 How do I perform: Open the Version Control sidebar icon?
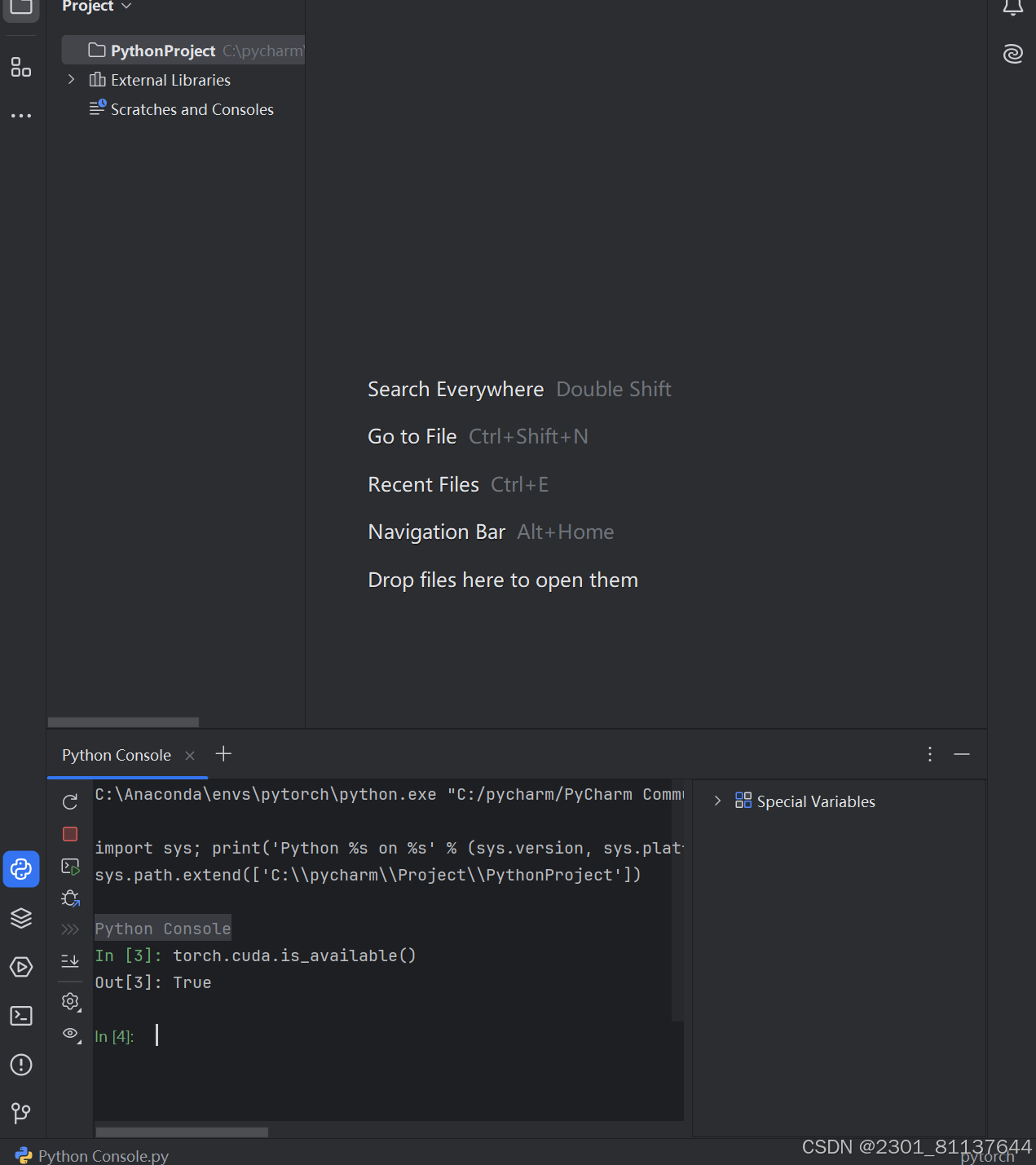(21, 1113)
